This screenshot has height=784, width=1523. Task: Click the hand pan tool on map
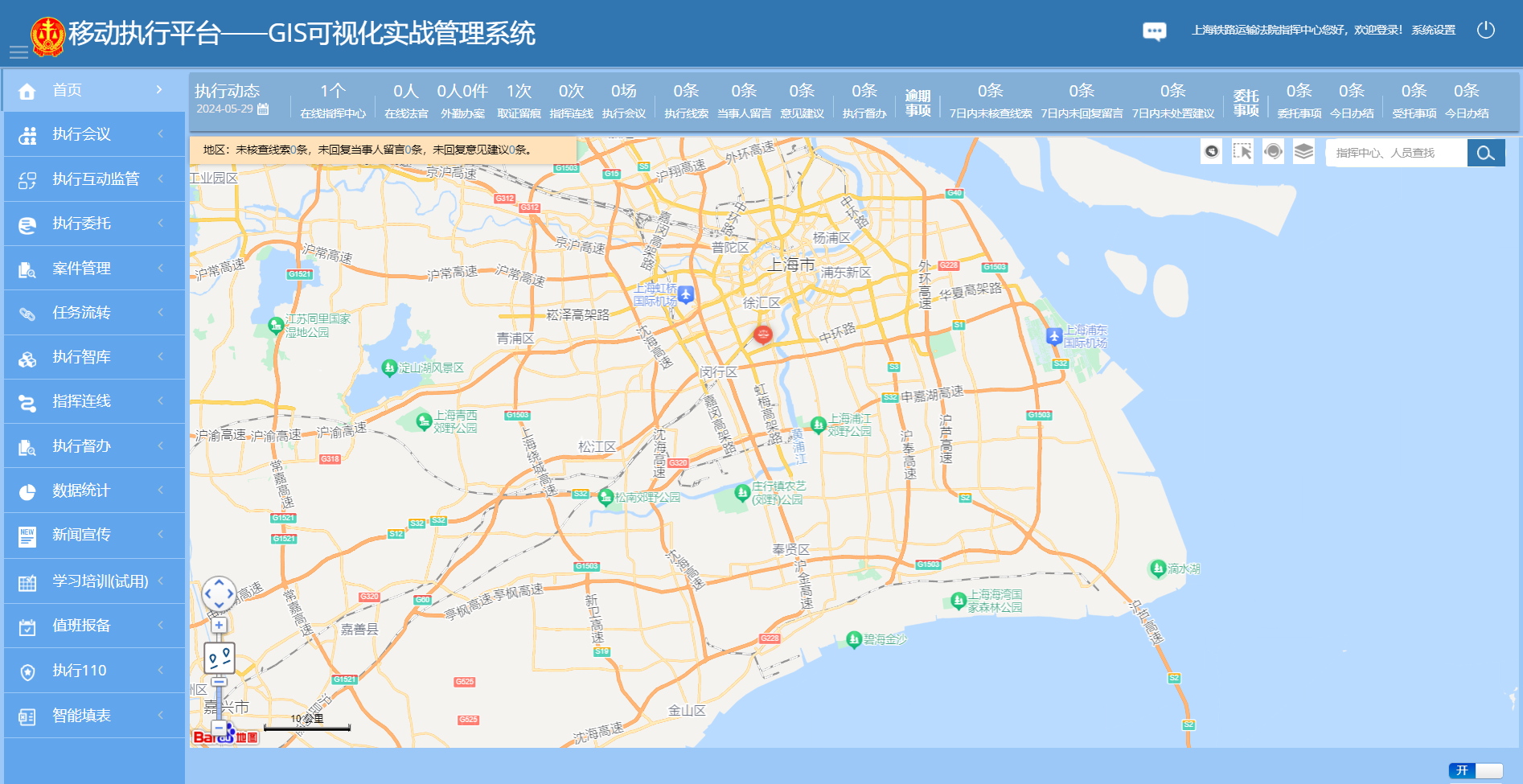[x=1212, y=152]
